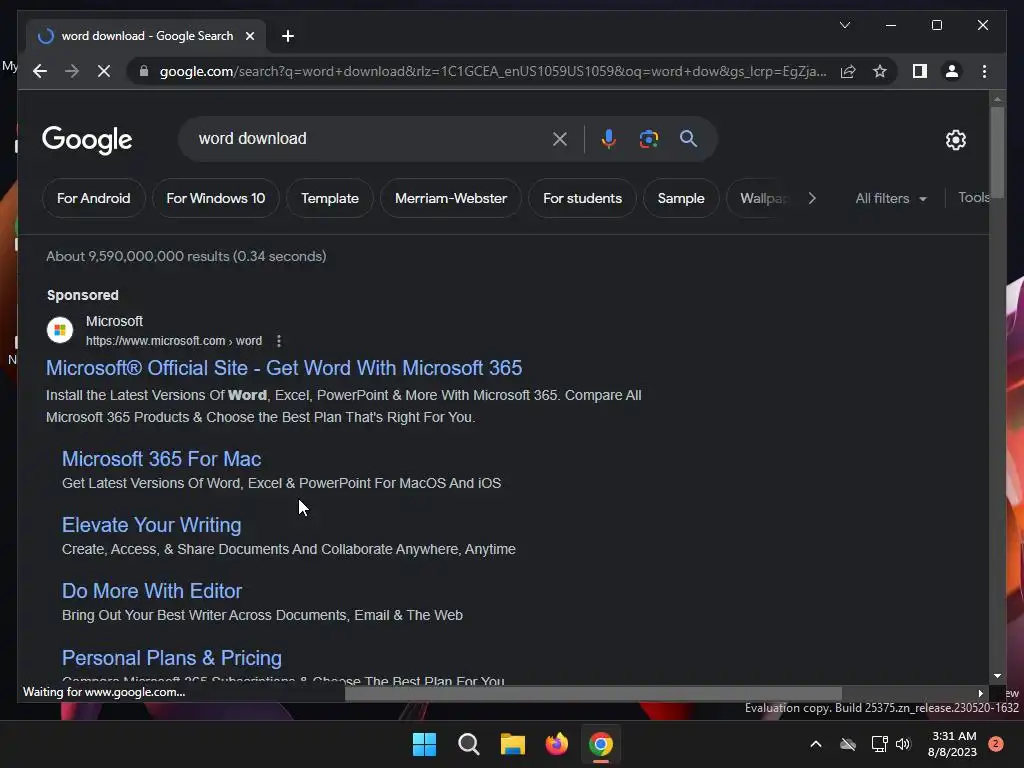The width and height of the screenshot is (1024, 768).
Task: Select the For Windows 10 filter chip
Action: pyautogui.click(x=216, y=198)
